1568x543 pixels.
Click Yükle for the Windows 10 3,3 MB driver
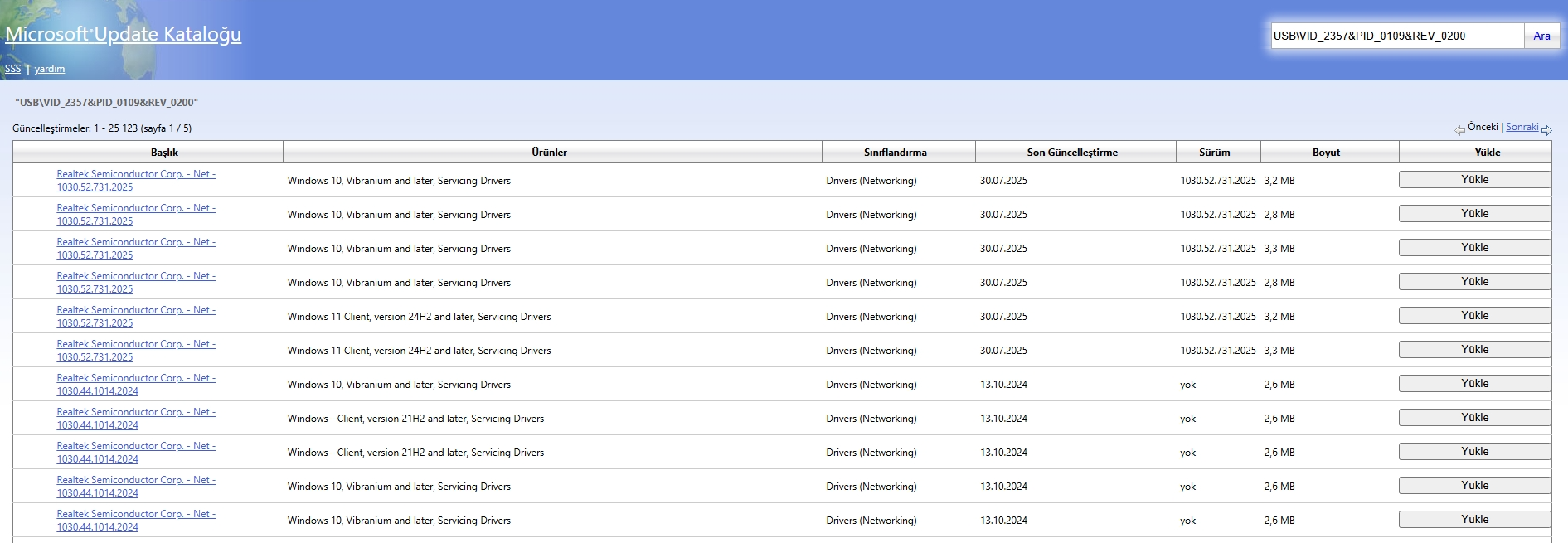pos(1475,248)
